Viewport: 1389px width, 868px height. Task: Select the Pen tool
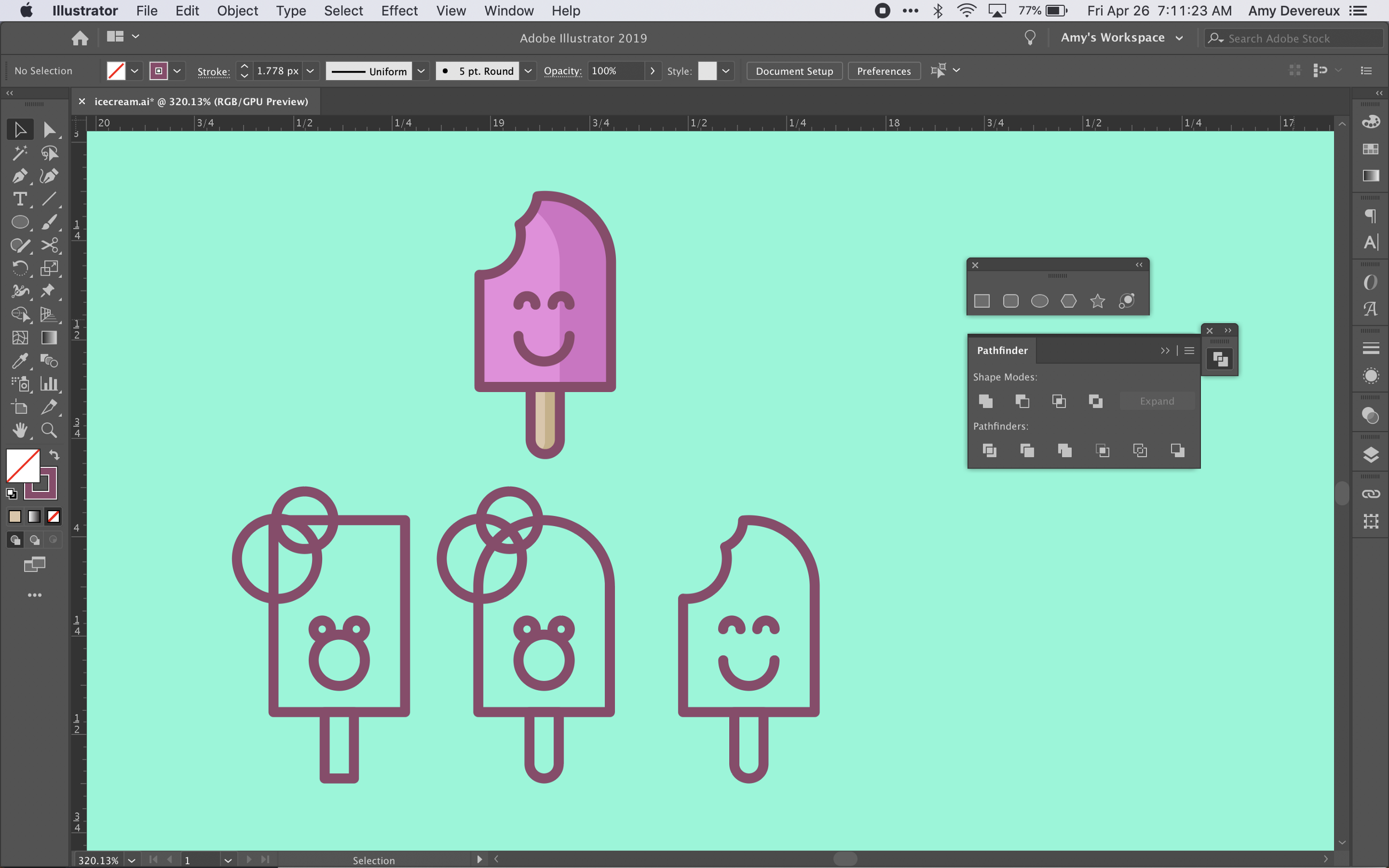point(20,176)
